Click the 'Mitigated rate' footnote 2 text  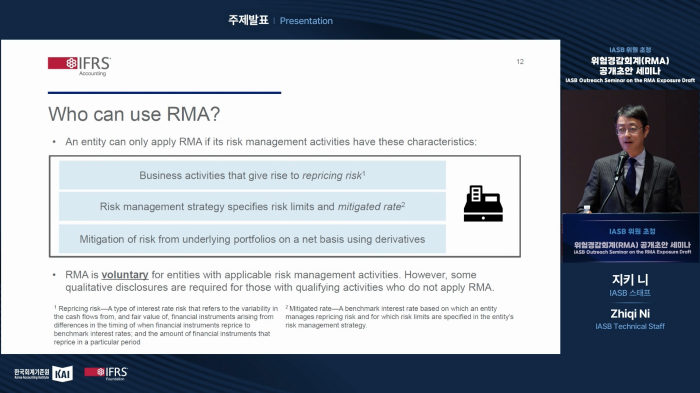(x=400, y=317)
